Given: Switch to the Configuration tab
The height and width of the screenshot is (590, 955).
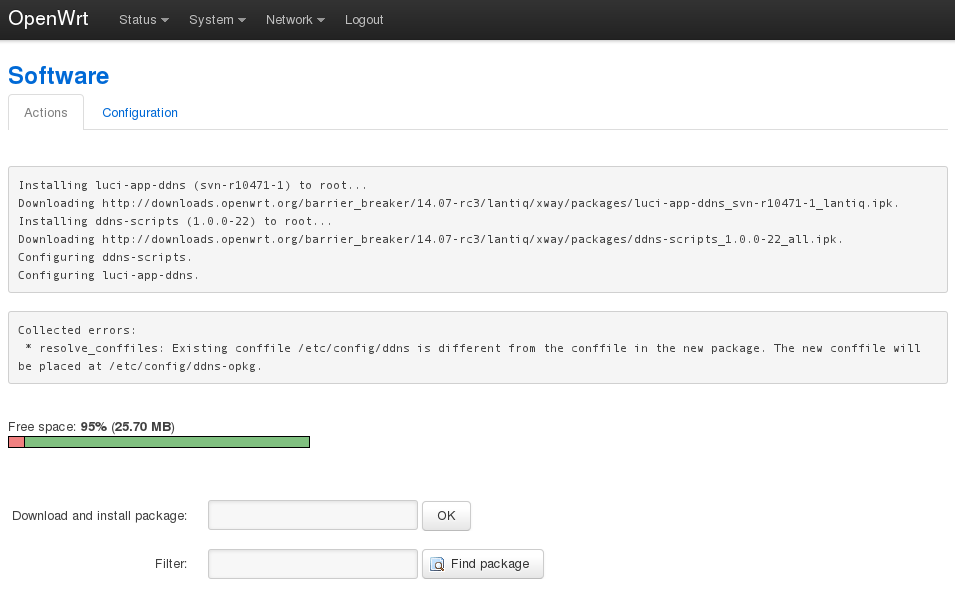Looking at the screenshot, I should [140, 113].
